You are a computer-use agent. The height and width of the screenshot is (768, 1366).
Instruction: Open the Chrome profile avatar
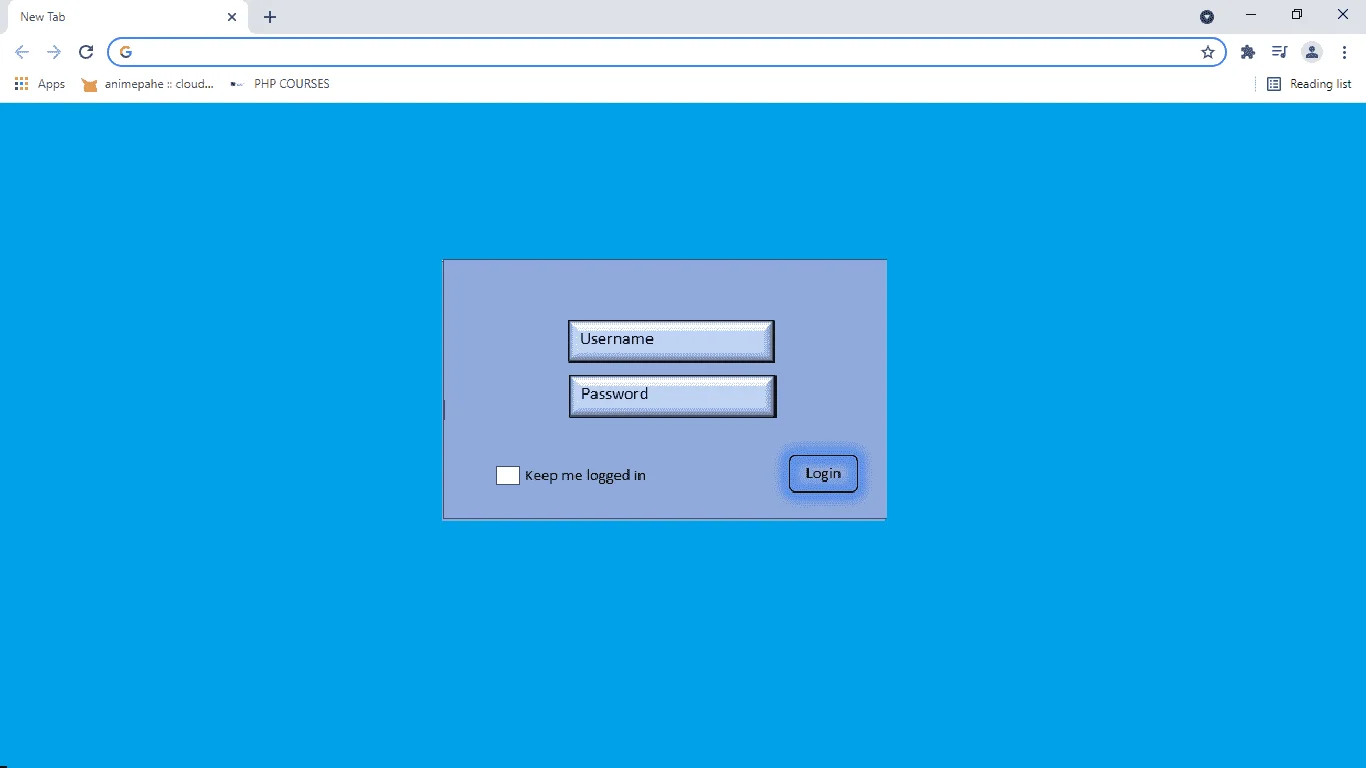pyautogui.click(x=1312, y=52)
